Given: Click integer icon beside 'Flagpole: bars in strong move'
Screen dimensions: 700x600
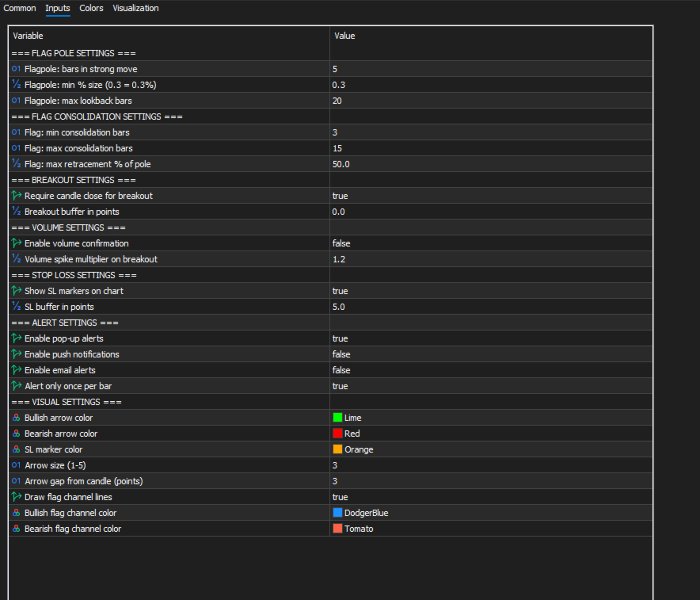Looking at the screenshot, I should (x=16, y=69).
